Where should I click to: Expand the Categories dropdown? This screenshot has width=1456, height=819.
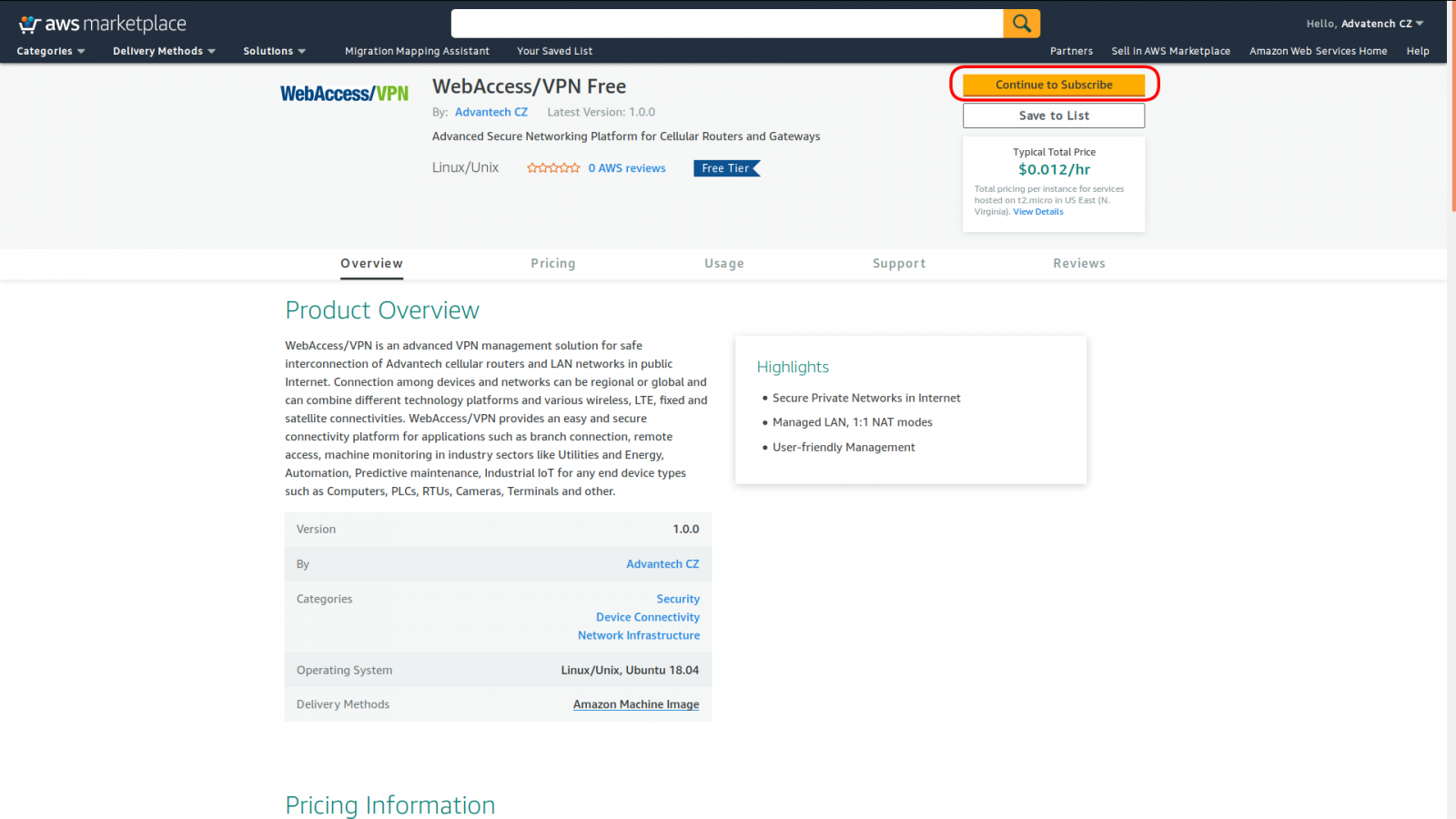click(51, 51)
